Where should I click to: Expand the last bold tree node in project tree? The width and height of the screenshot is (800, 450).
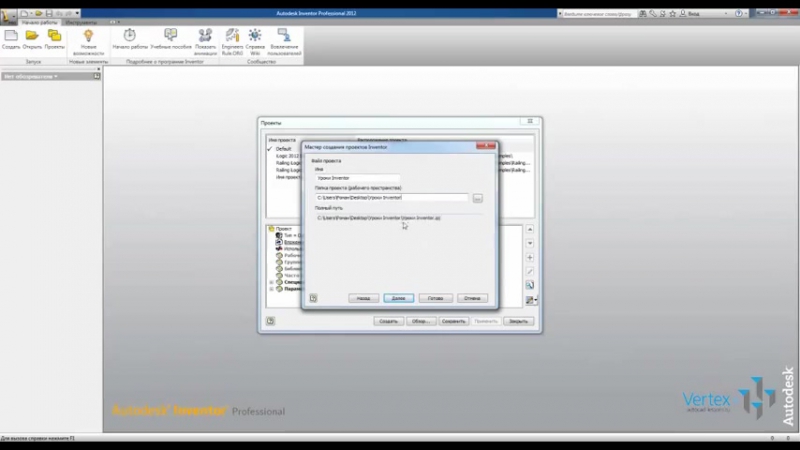tap(271, 289)
